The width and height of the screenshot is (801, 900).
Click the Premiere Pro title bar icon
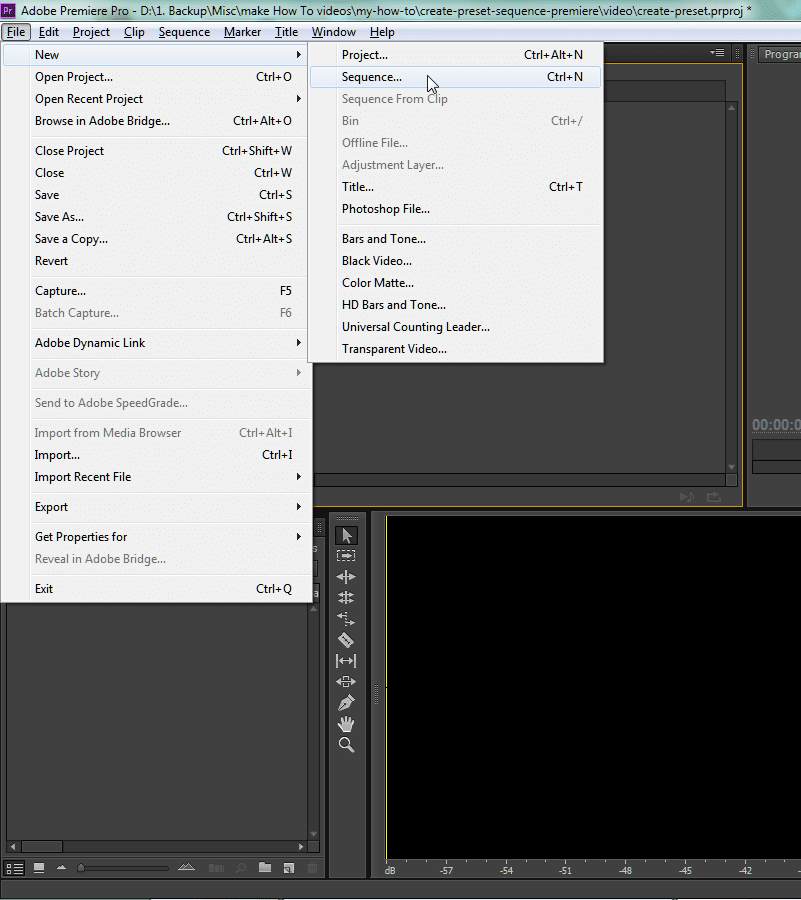(x=8, y=10)
